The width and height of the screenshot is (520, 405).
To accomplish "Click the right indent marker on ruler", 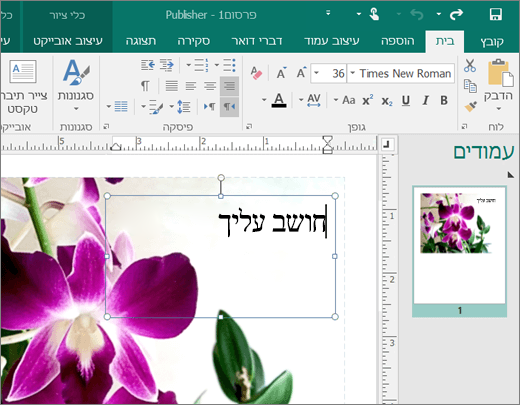I will pyautogui.click(x=328, y=144).
